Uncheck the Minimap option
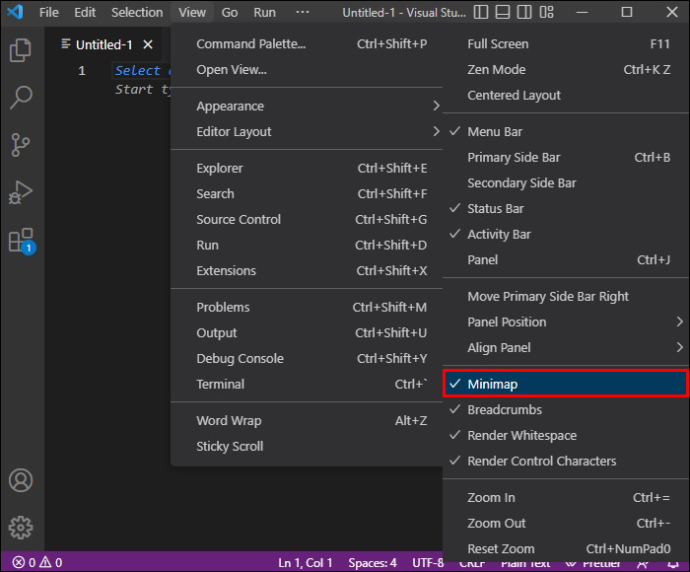The width and height of the screenshot is (690, 572). pos(565,384)
